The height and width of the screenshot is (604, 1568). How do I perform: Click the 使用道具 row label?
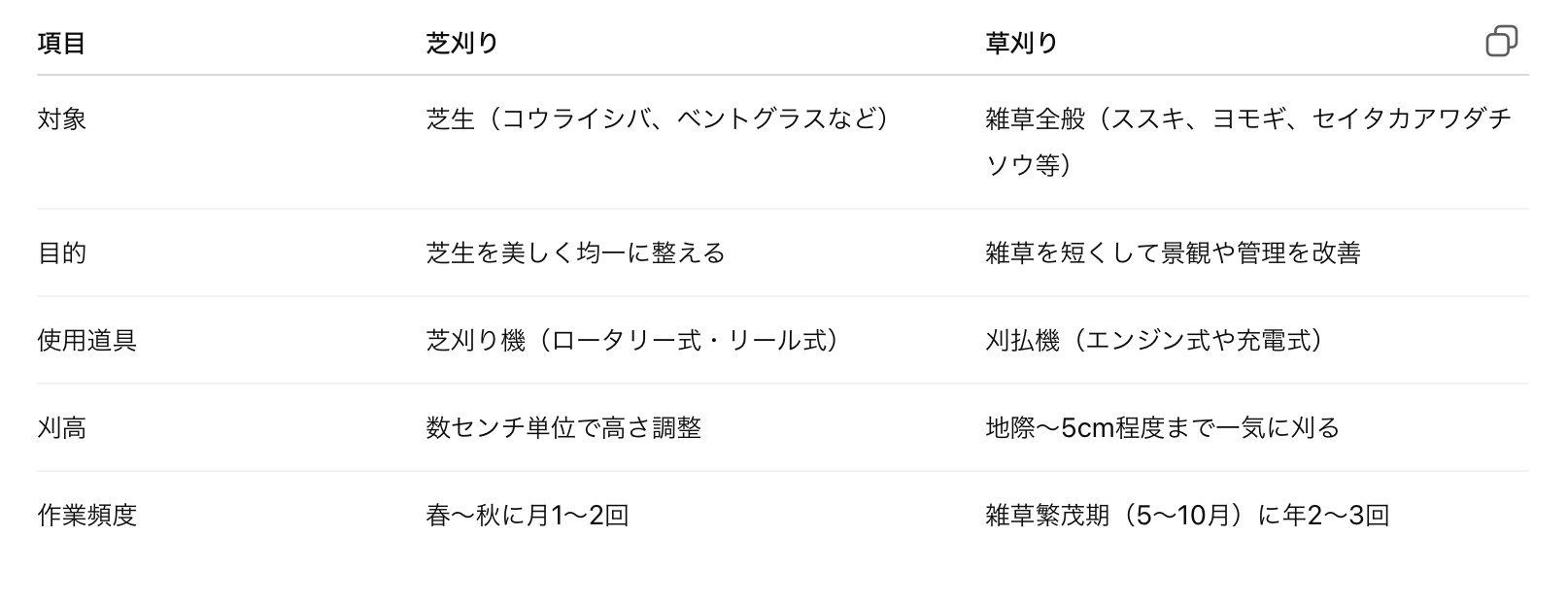click(x=86, y=341)
